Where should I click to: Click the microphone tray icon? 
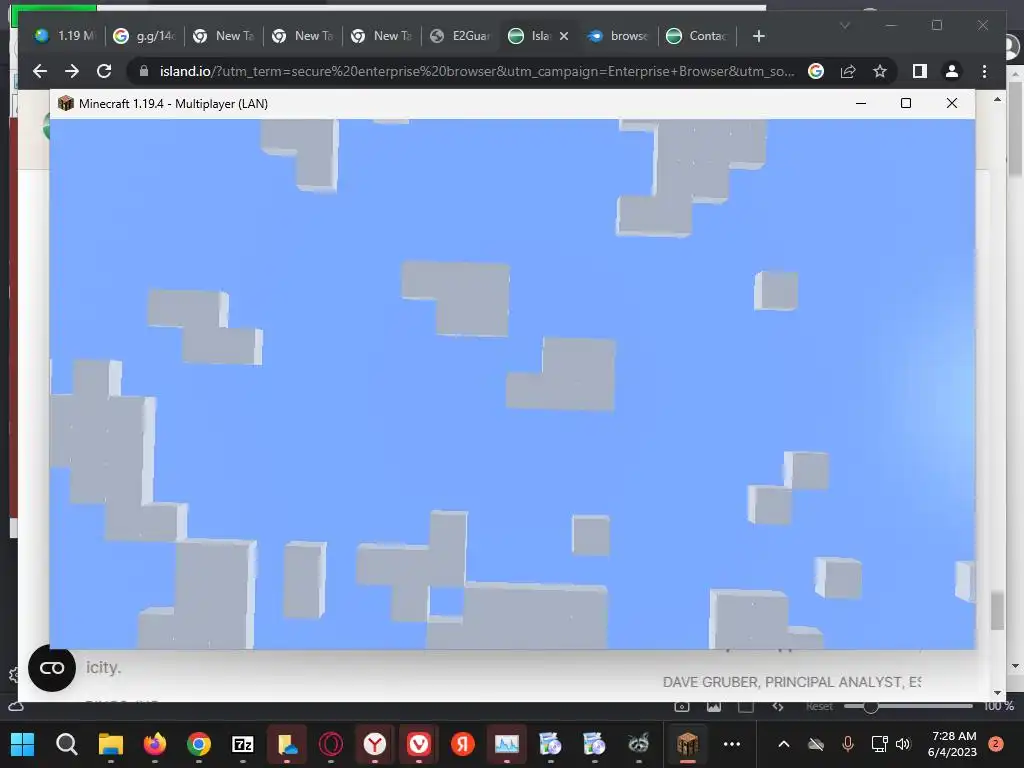click(848, 744)
